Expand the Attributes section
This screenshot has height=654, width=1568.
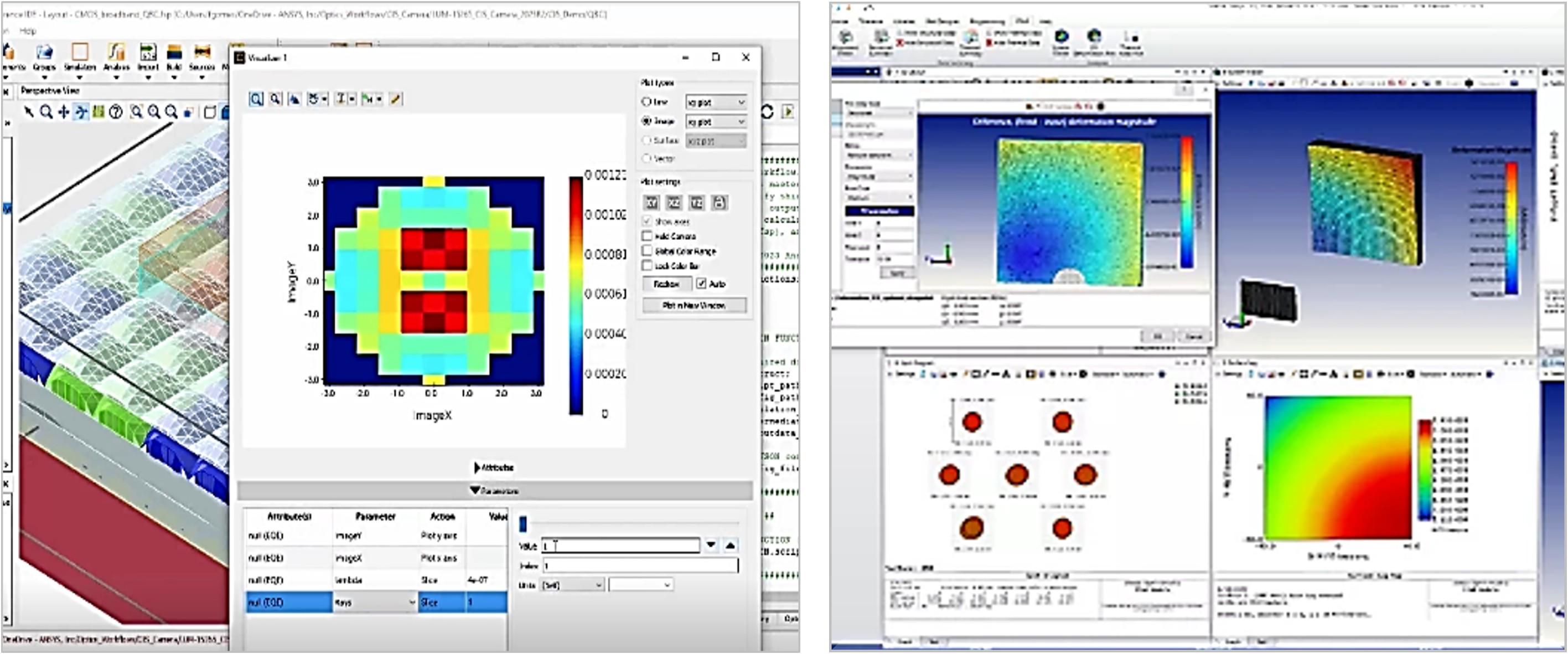pos(494,468)
